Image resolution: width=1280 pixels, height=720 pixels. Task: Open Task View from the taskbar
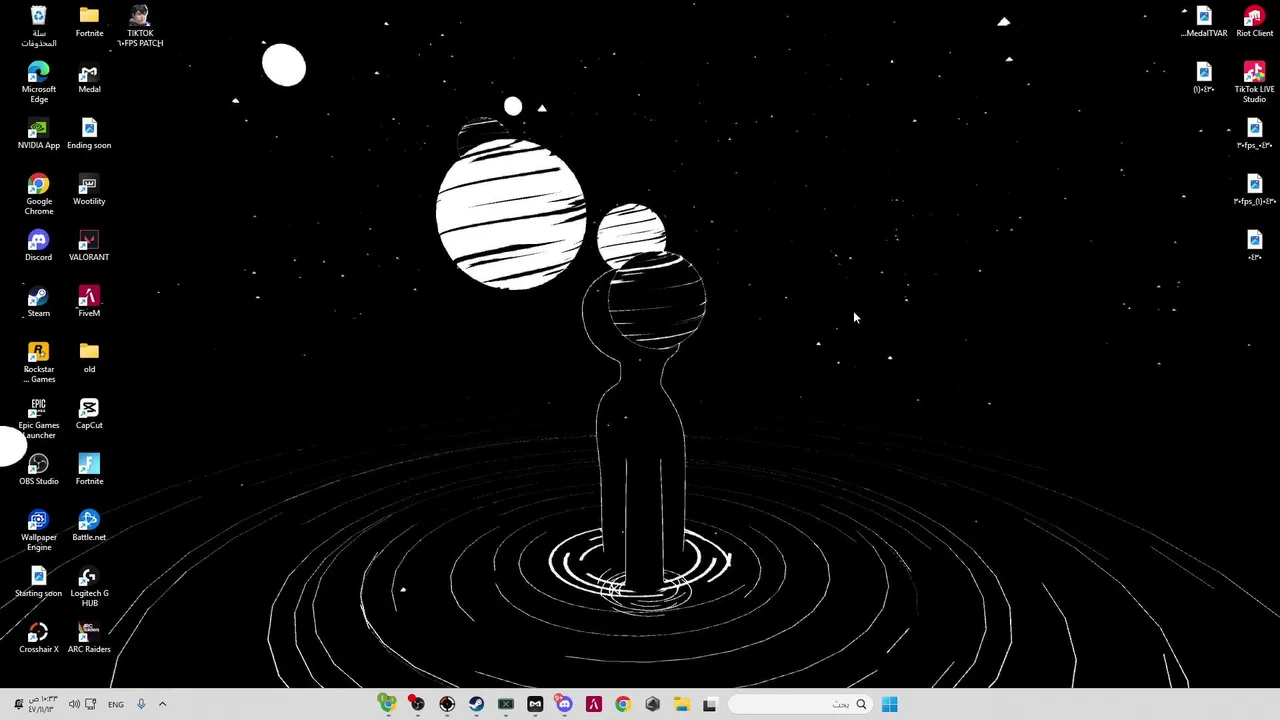coord(709,704)
